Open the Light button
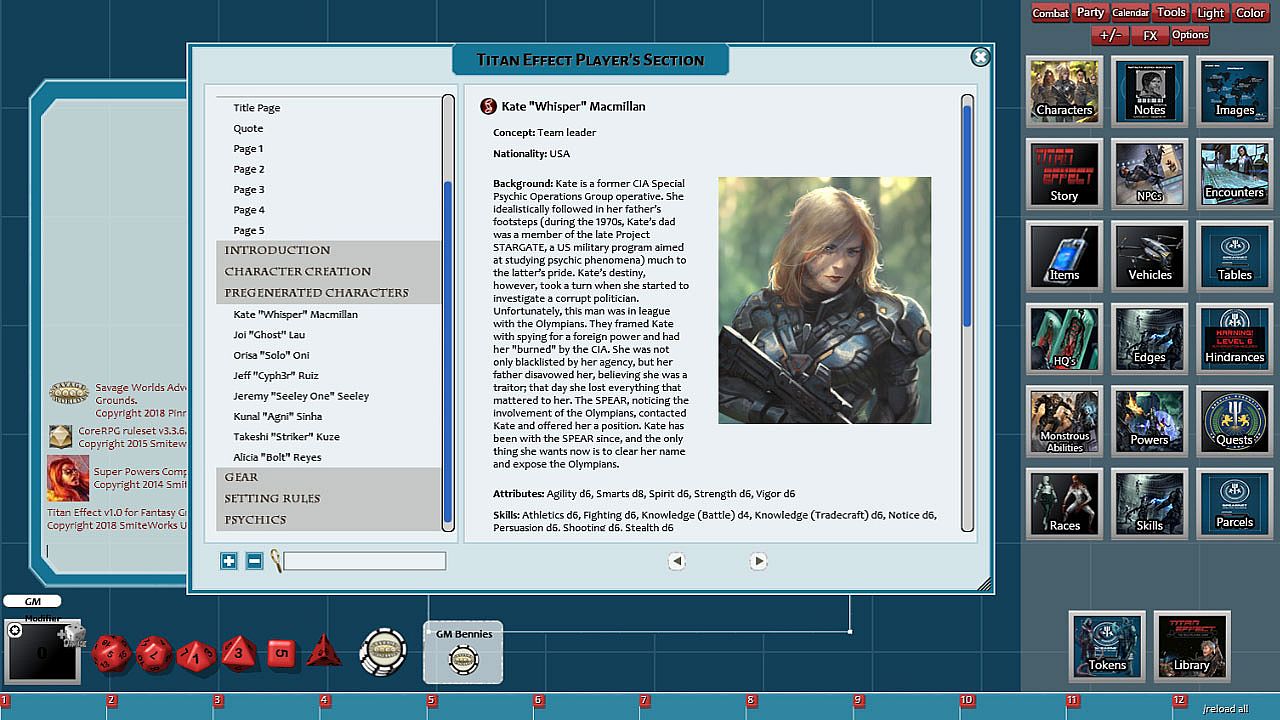Image resolution: width=1280 pixels, height=720 pixels. click(x=1210, y=13)
